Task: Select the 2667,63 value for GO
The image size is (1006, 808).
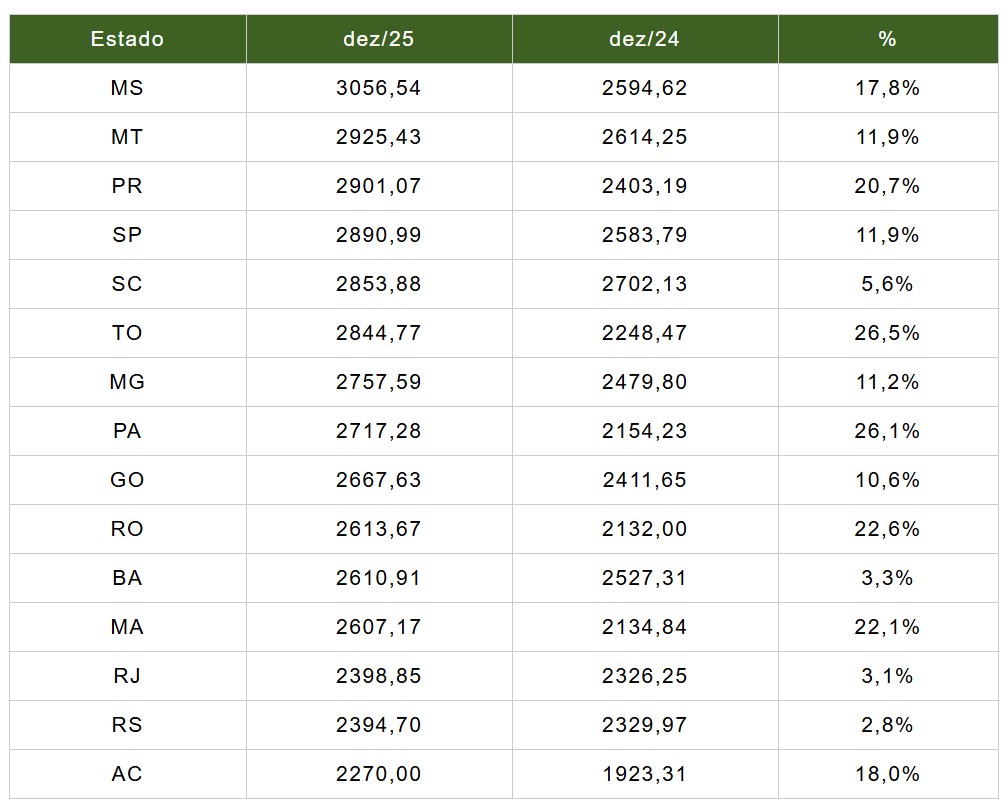Action: click(x=378, y=480)
